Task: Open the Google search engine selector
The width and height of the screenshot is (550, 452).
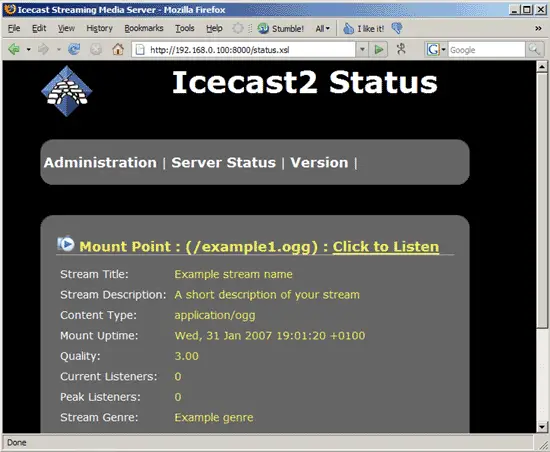Action: click(x=436, y=50)
